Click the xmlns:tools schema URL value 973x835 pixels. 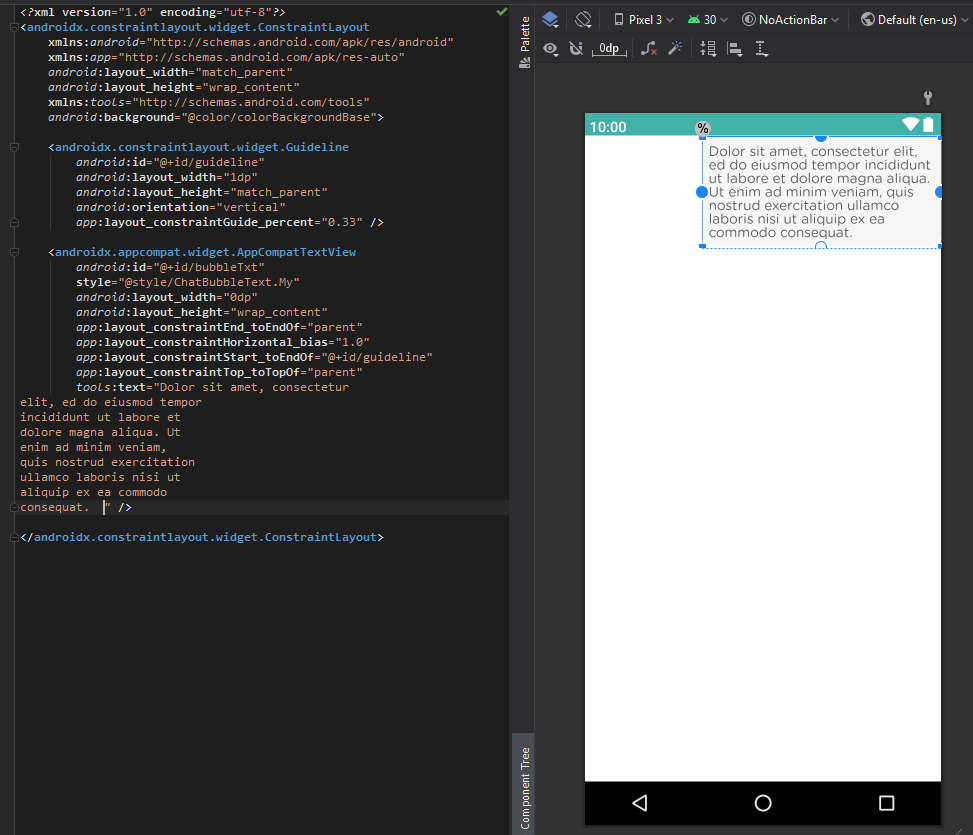[x=251, y=102]
